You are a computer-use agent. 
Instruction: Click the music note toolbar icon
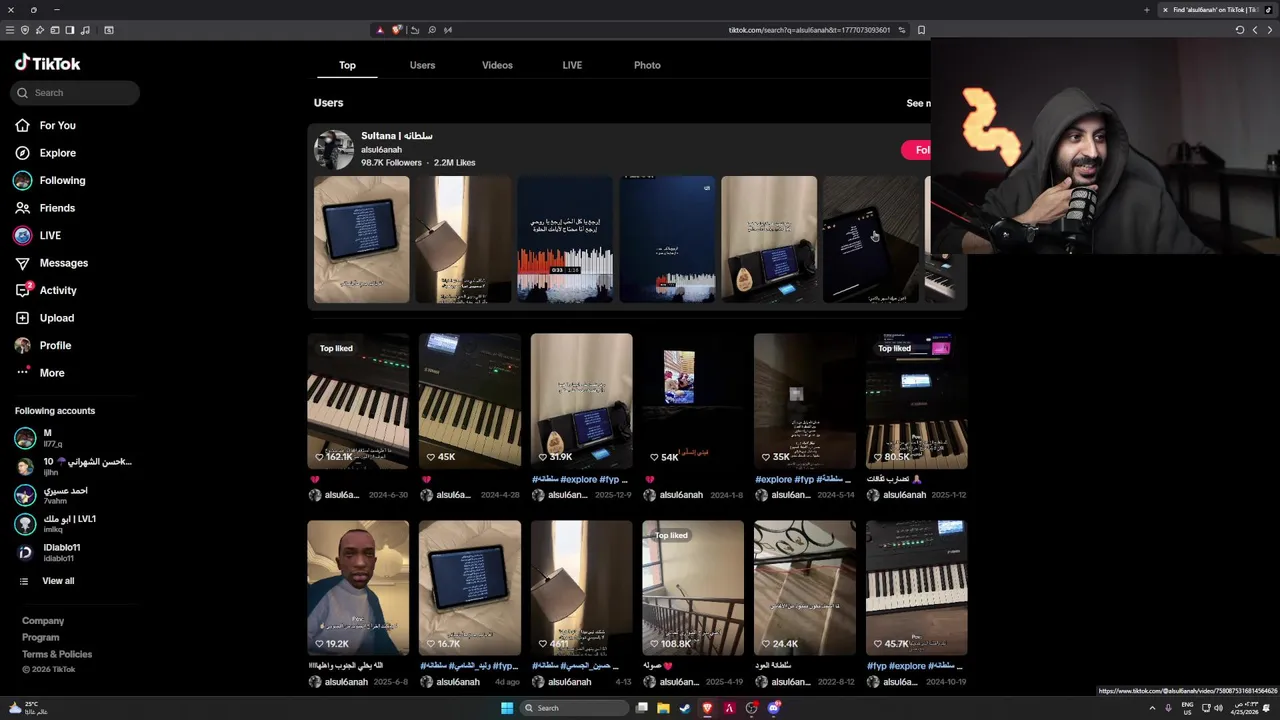(83, 30)
